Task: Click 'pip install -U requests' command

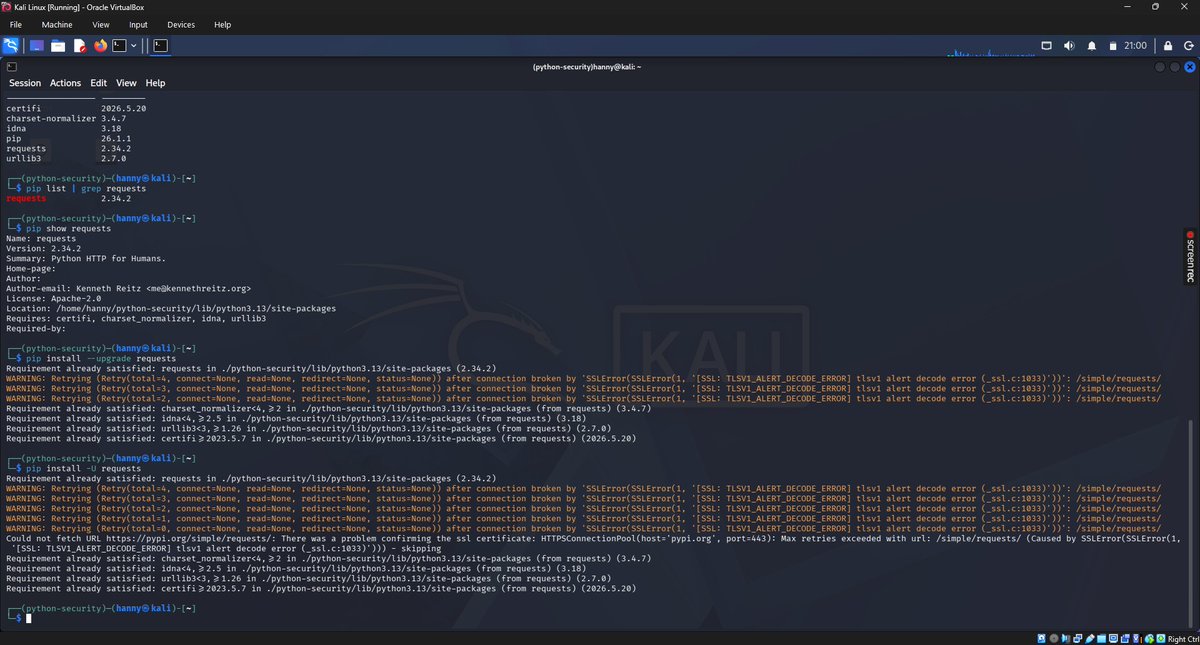Action: (82, 468)
